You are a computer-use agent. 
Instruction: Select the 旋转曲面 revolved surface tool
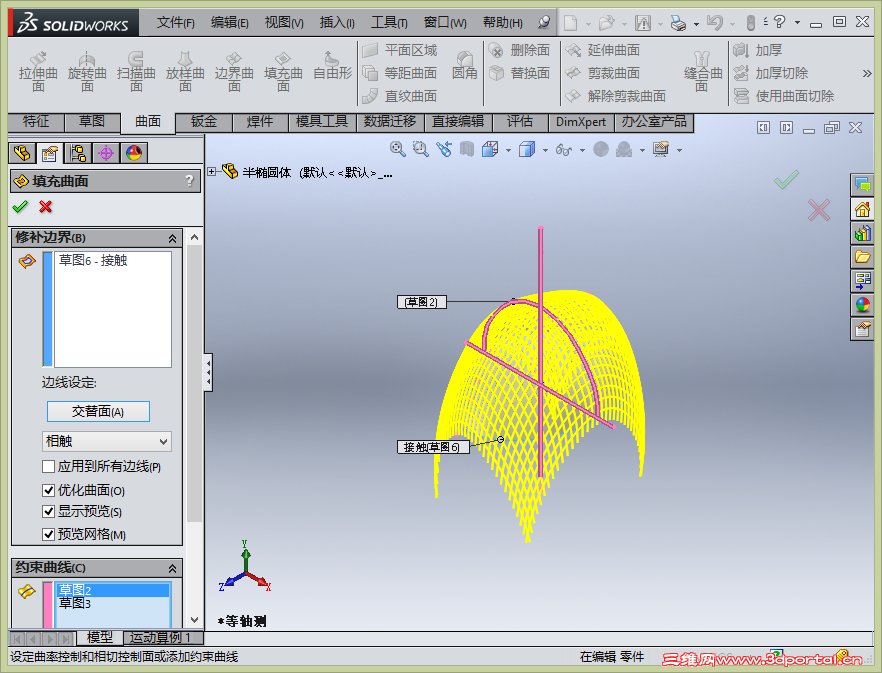(x=87, y=72)
